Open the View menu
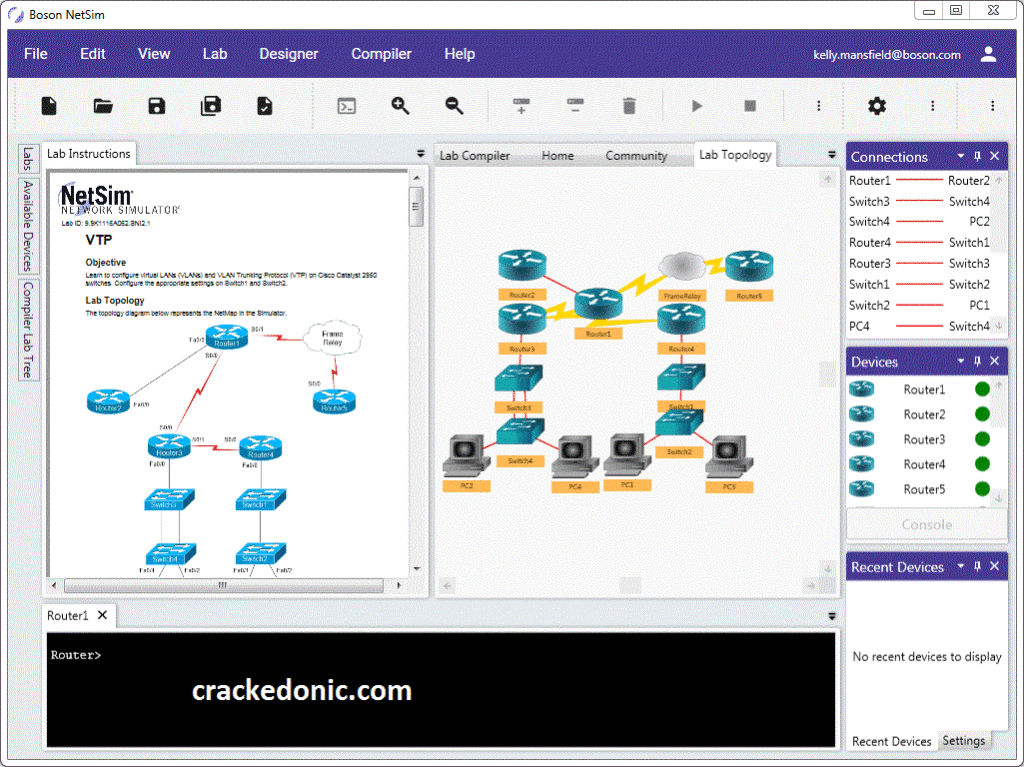The image size is (1024, 767). [154, 54]
